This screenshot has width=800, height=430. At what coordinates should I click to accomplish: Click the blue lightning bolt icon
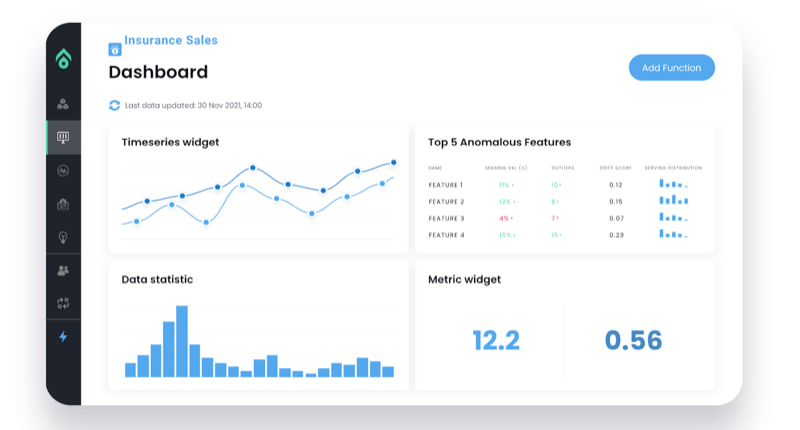[63, 337]
